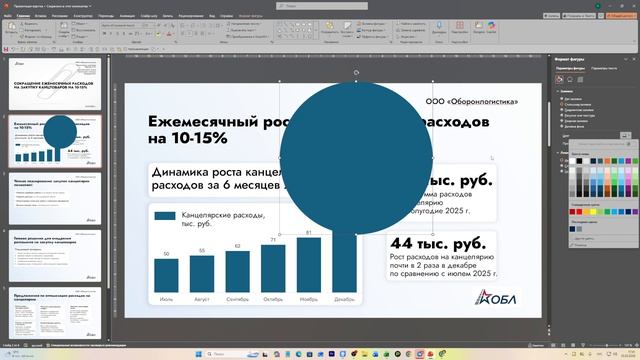Select slide 5 thumbnail
The width and height of the screenshot is (640, 360).
[55, 313]
